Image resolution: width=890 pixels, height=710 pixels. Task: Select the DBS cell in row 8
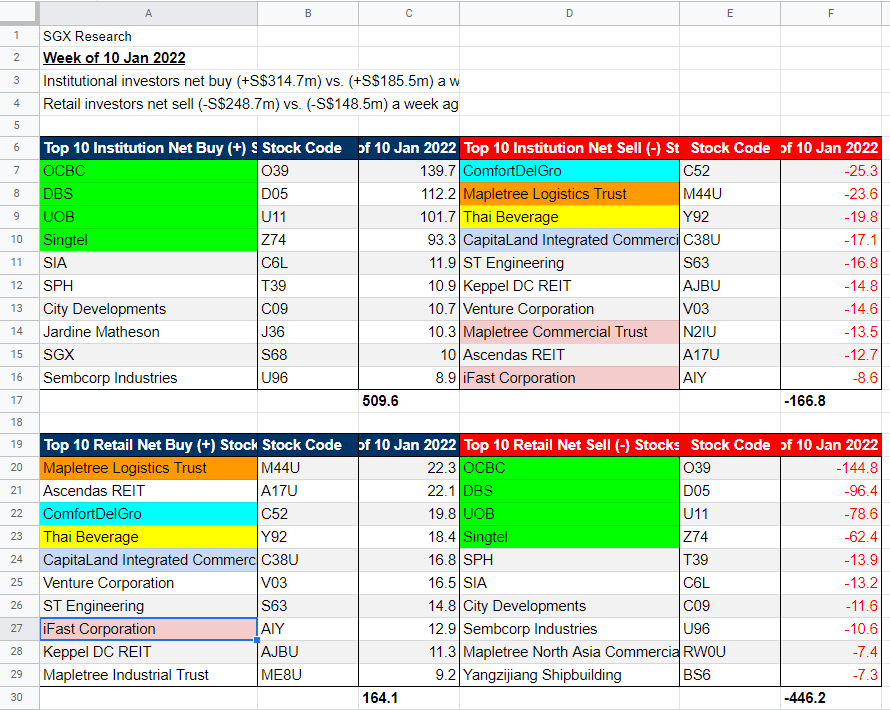tap(149, 194)
